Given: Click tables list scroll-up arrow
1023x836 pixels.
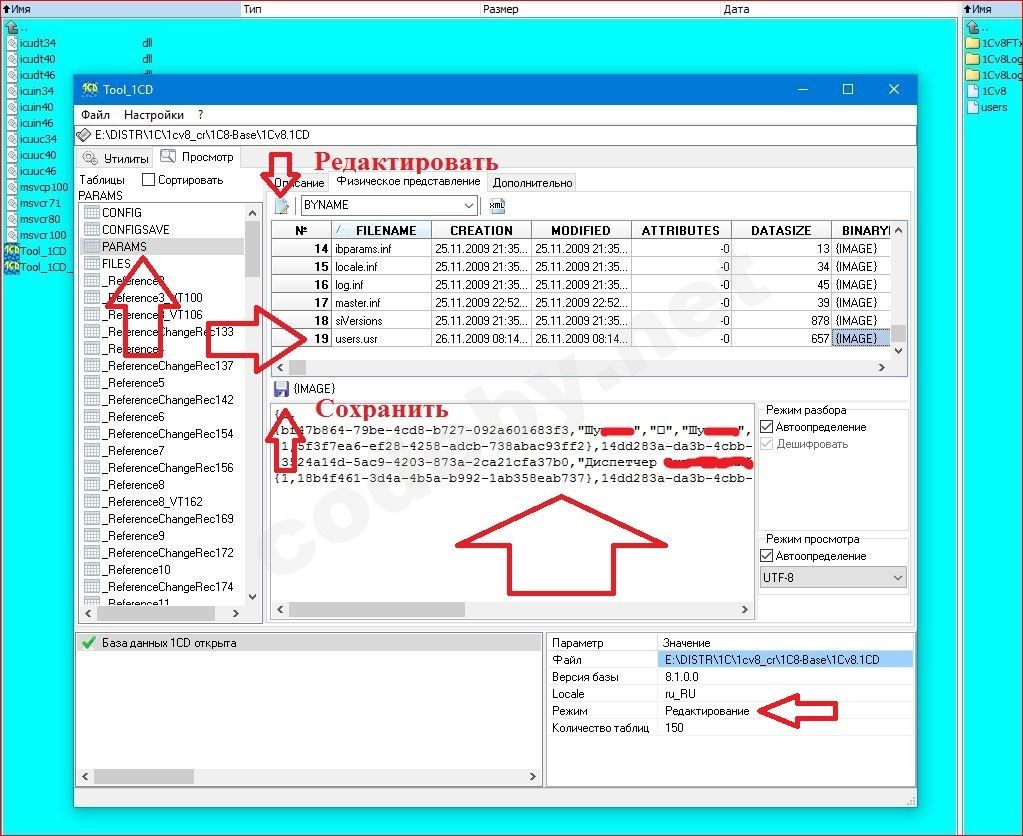Looking at the screenshot, I should pyautogui.click(x=252, y=213).
